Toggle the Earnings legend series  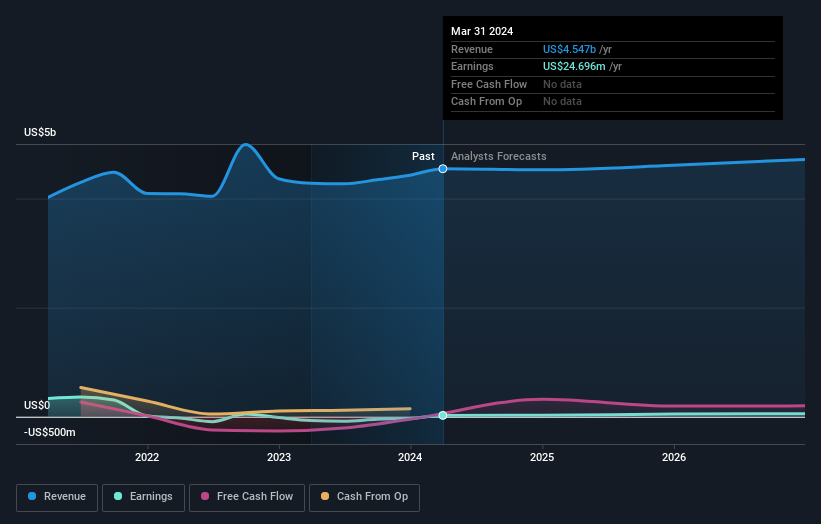click(143, 497)
